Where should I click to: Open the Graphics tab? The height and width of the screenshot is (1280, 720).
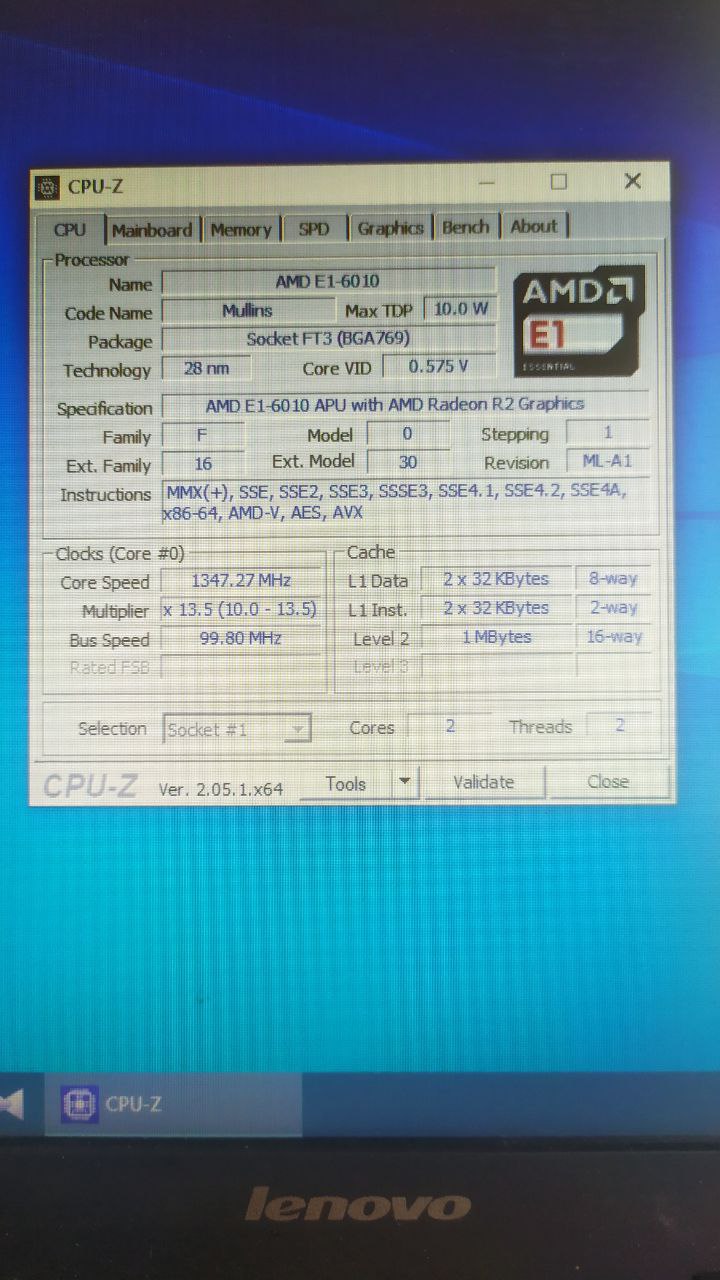pos(391,228)
